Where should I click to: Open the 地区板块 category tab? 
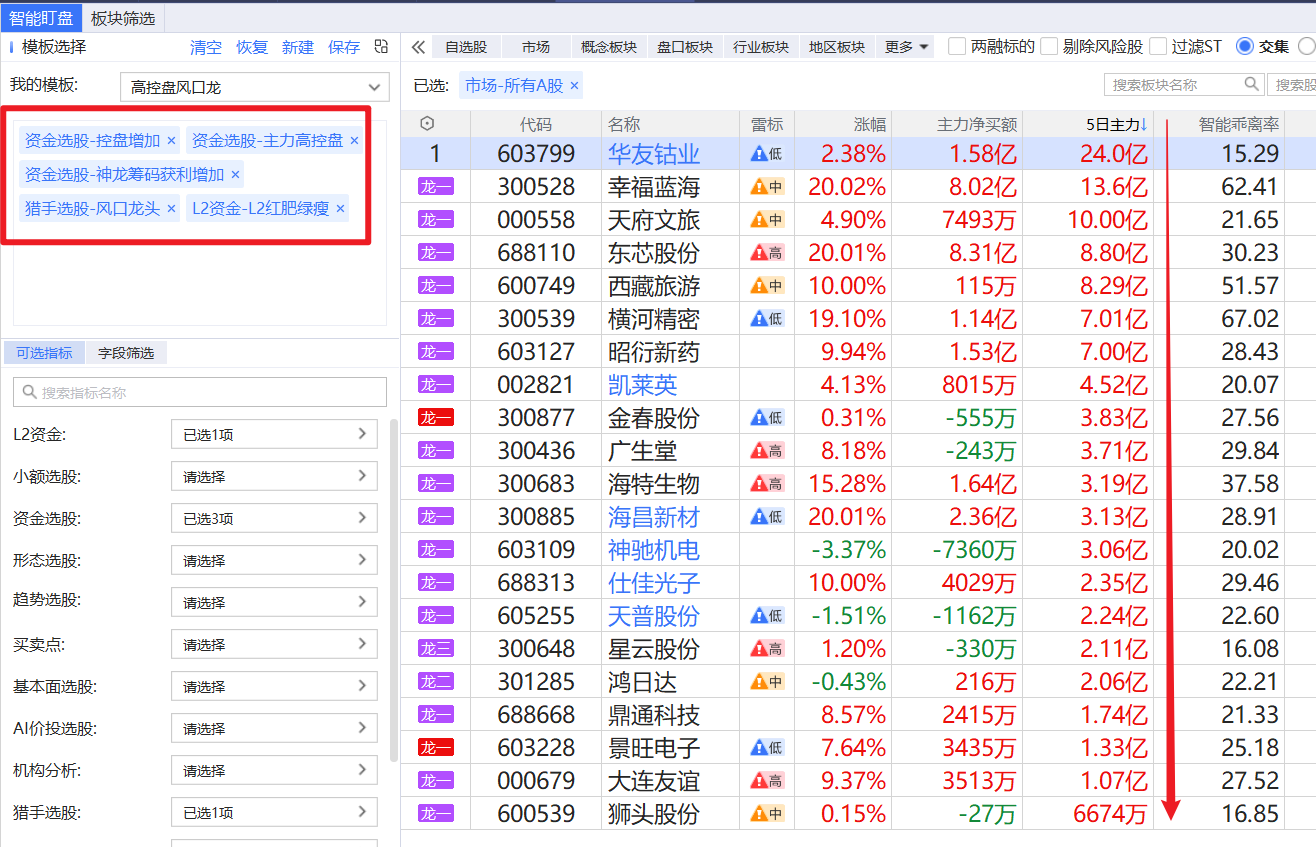point(837,47)
